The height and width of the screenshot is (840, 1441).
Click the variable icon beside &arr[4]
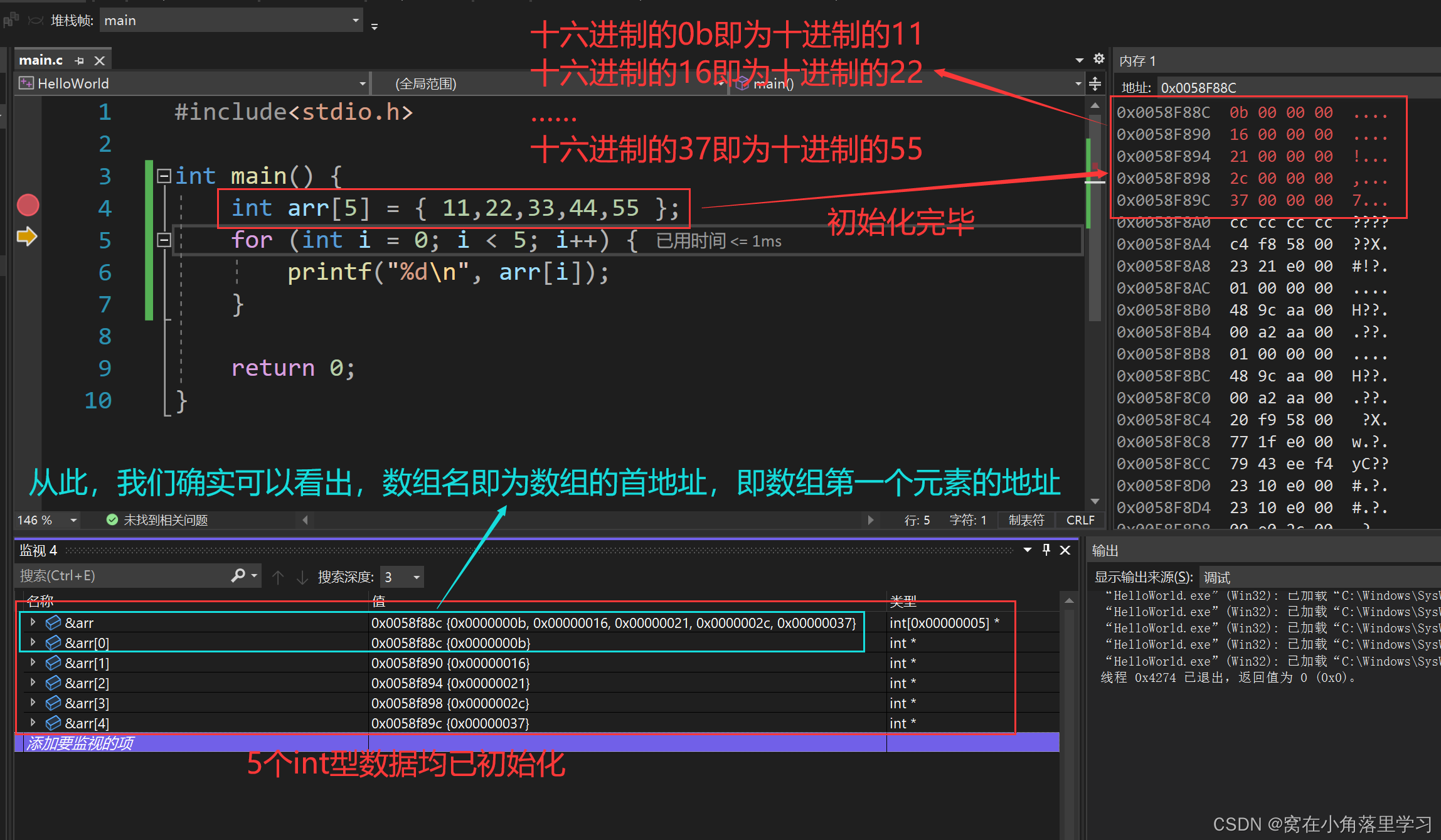[53, 723]
